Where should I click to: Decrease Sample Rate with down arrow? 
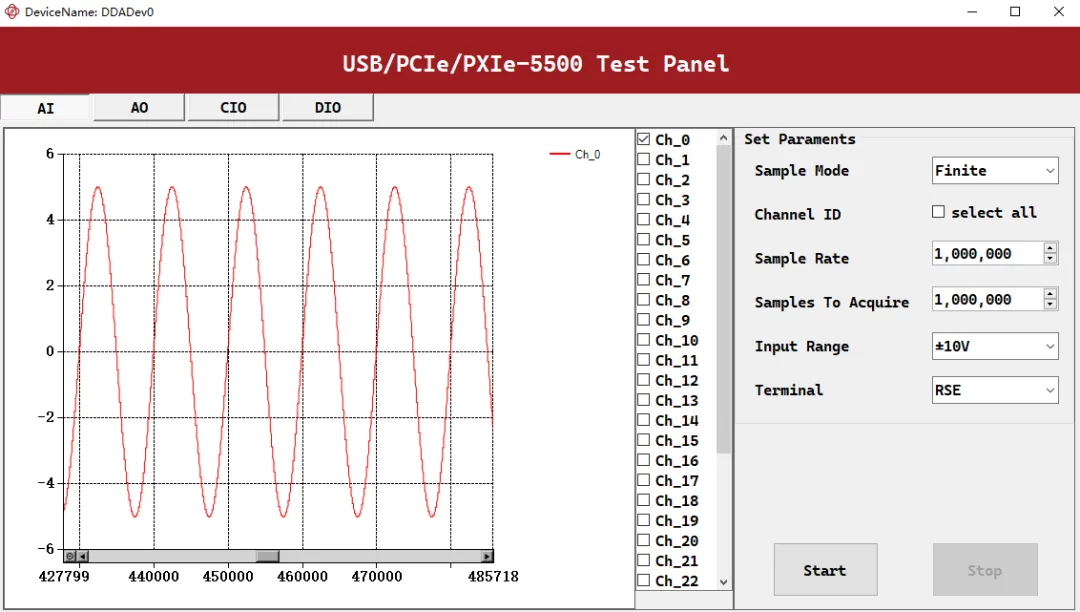[x=1050, y=259]
